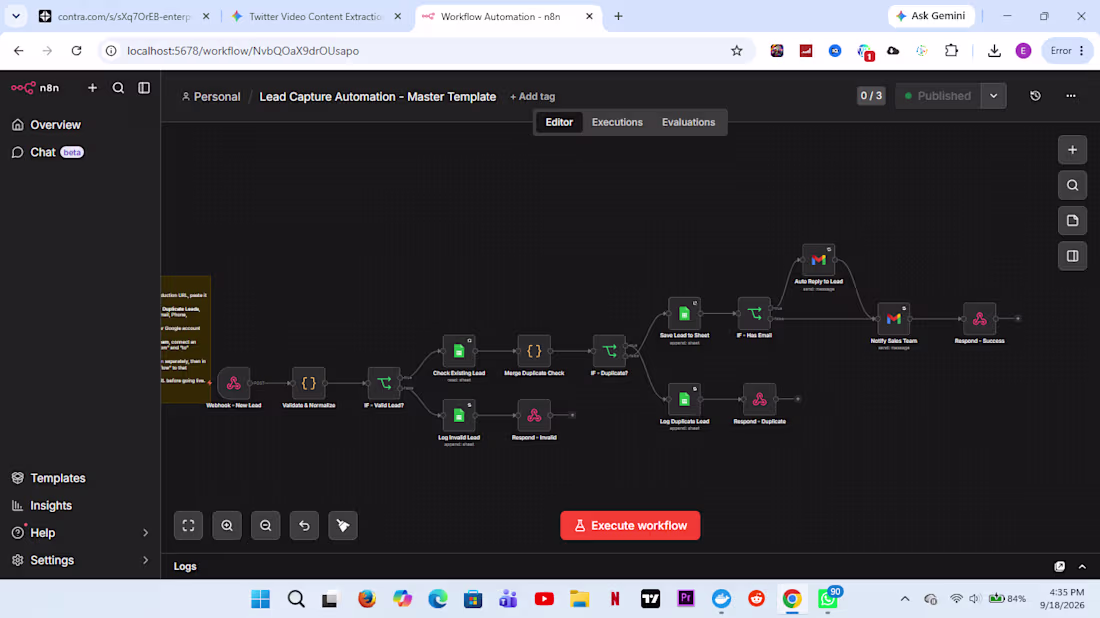Screen dimensions: 1100x618
Task: Open the workflow history clock icon
Action: point(1035,96)
